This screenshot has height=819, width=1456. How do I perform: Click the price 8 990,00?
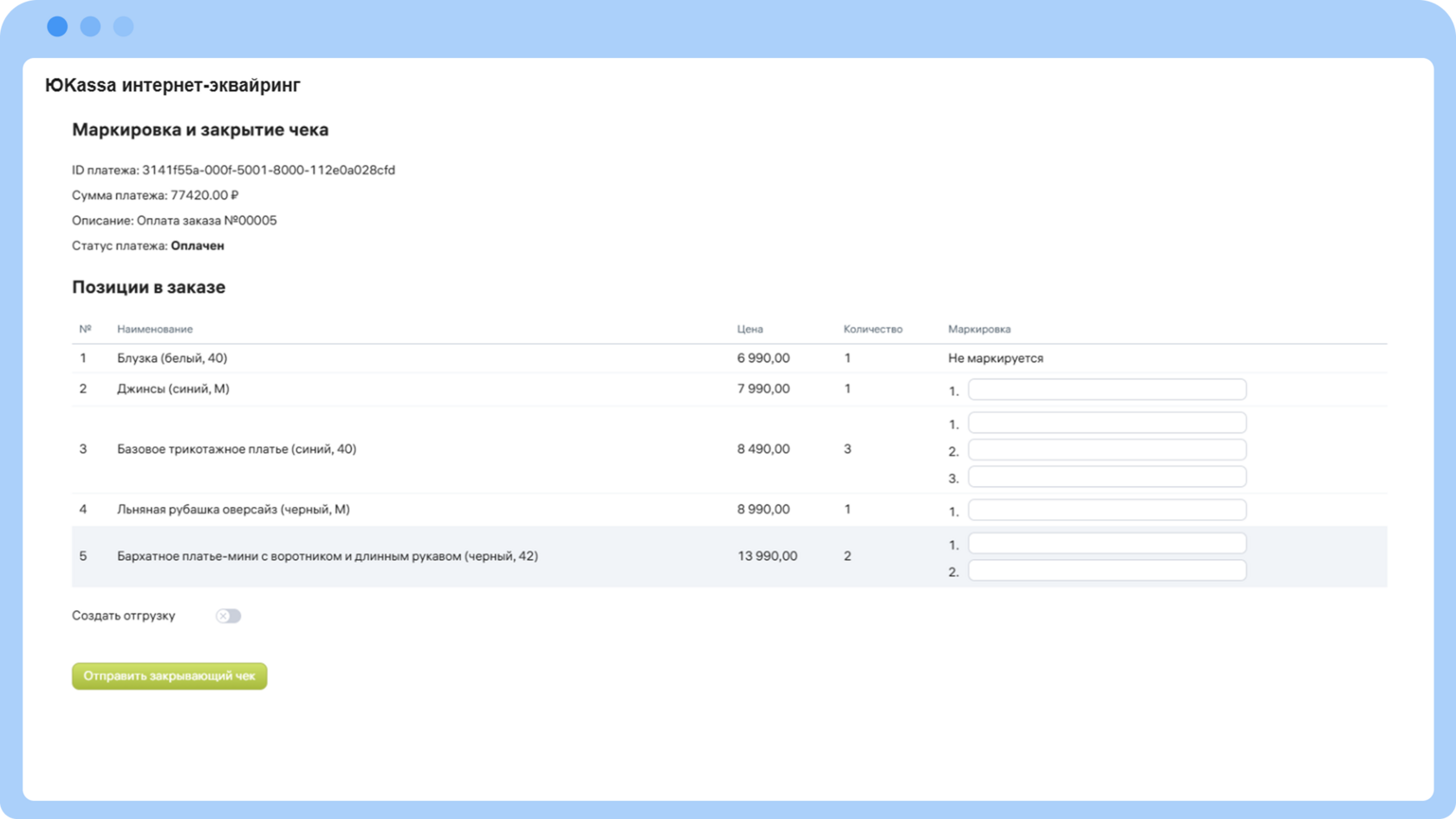click(x=764, y=510)
